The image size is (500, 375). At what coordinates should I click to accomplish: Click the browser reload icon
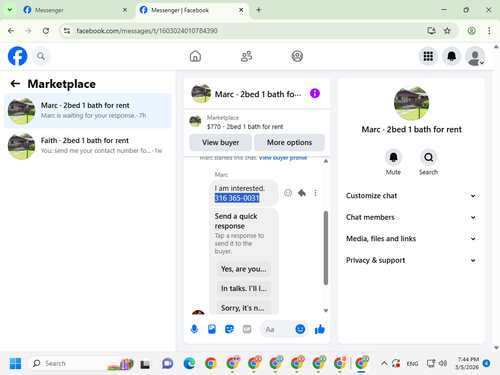pyautogui.click(x=46, y=31)
